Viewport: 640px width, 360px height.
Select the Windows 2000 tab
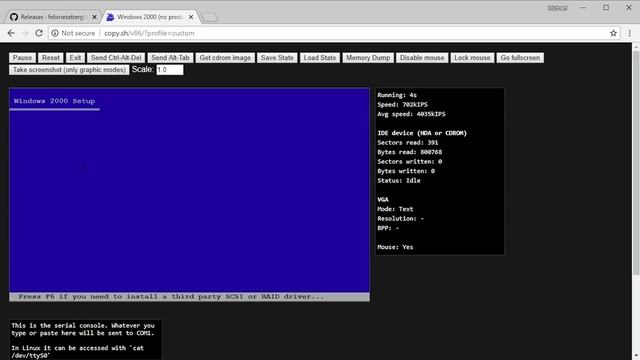coord(149,17)
